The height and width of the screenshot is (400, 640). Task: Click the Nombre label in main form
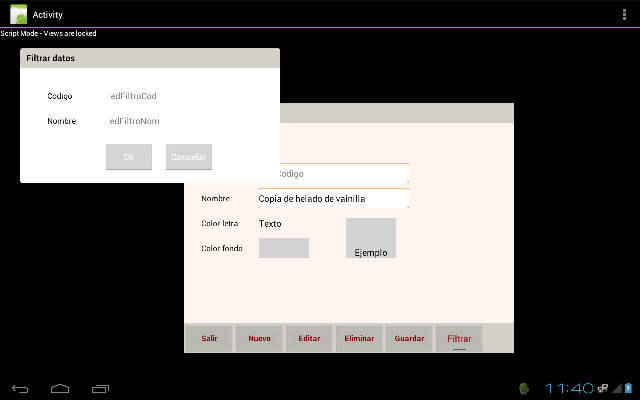click(216, 198)
